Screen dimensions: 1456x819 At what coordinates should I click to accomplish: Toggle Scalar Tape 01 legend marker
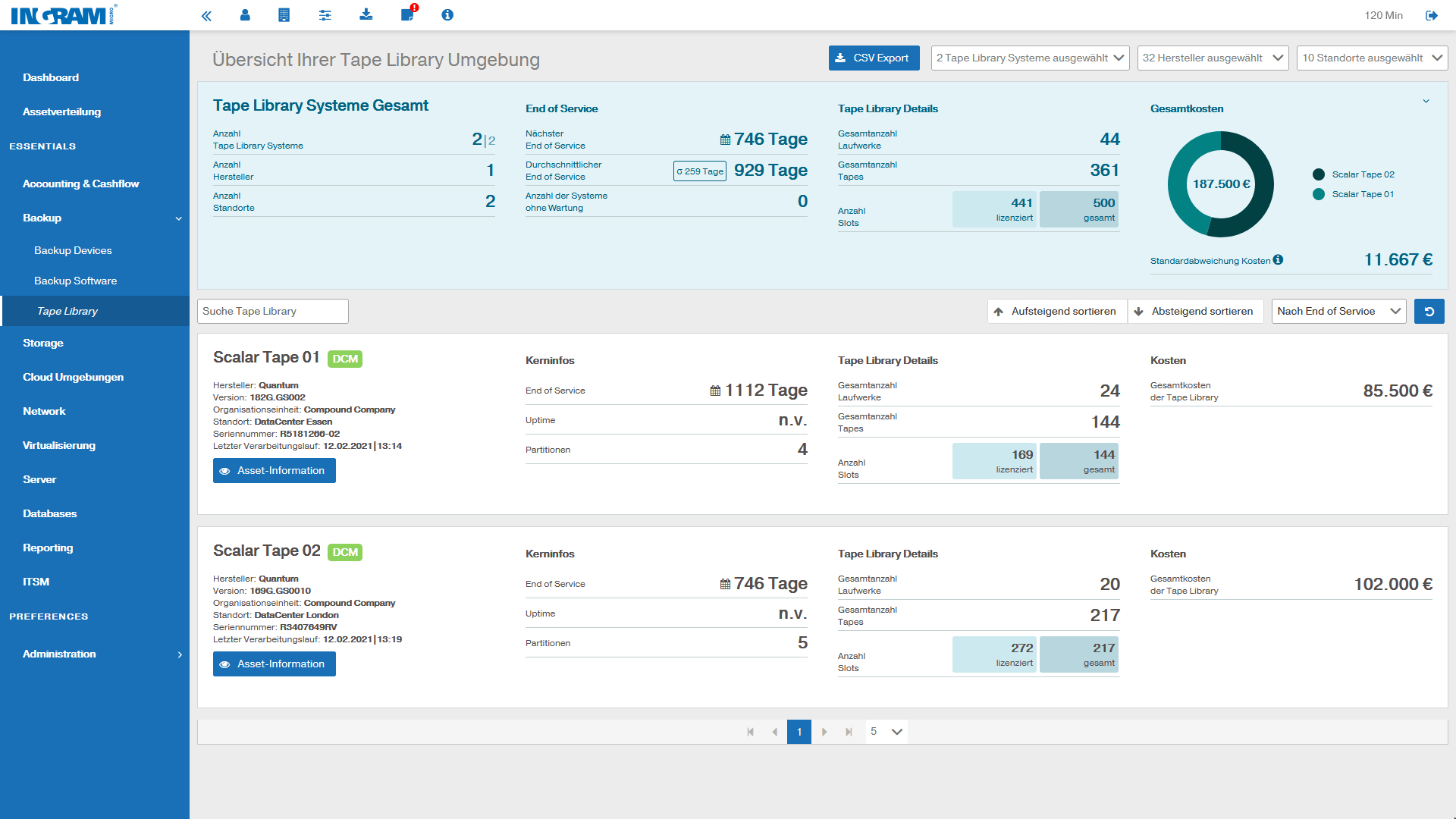(1319, 194)
